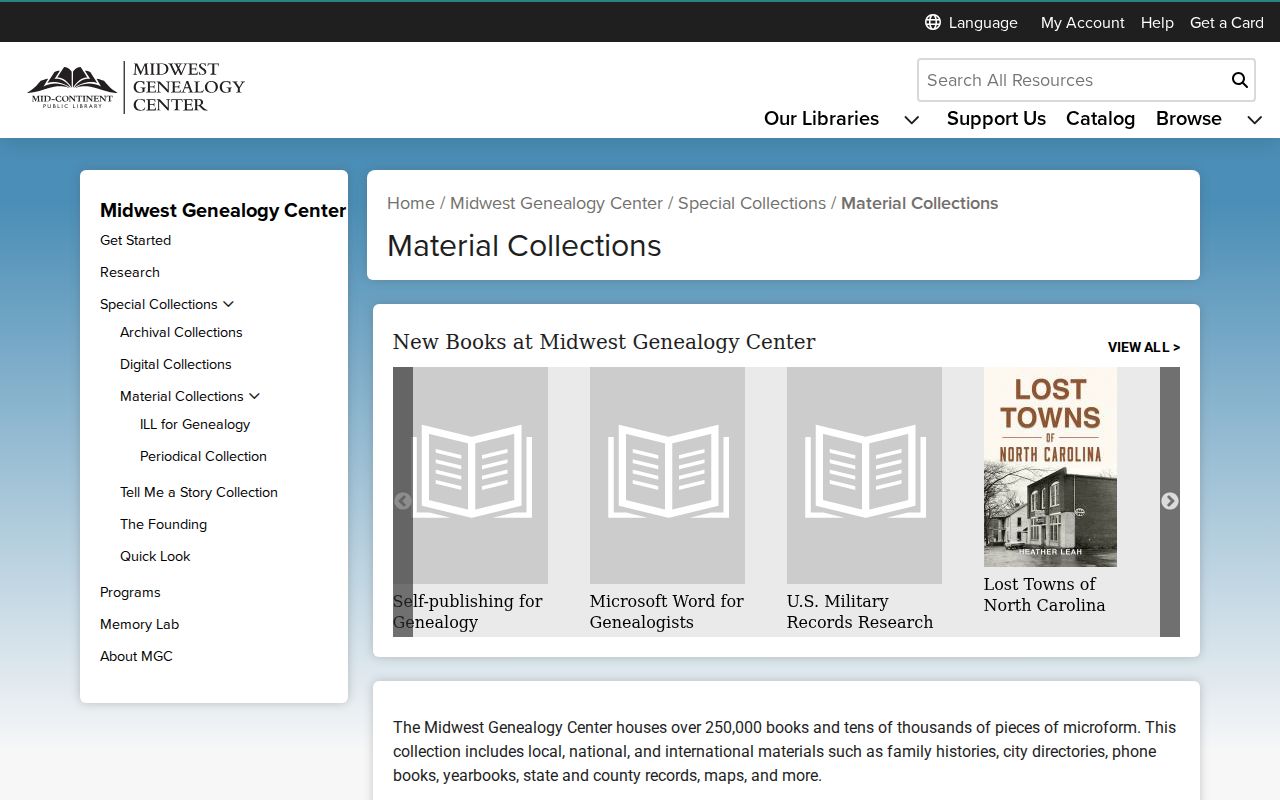Open the Help link
Image resolution: width=1280 pixels, height=800 pixels.
click(1157, 22)
